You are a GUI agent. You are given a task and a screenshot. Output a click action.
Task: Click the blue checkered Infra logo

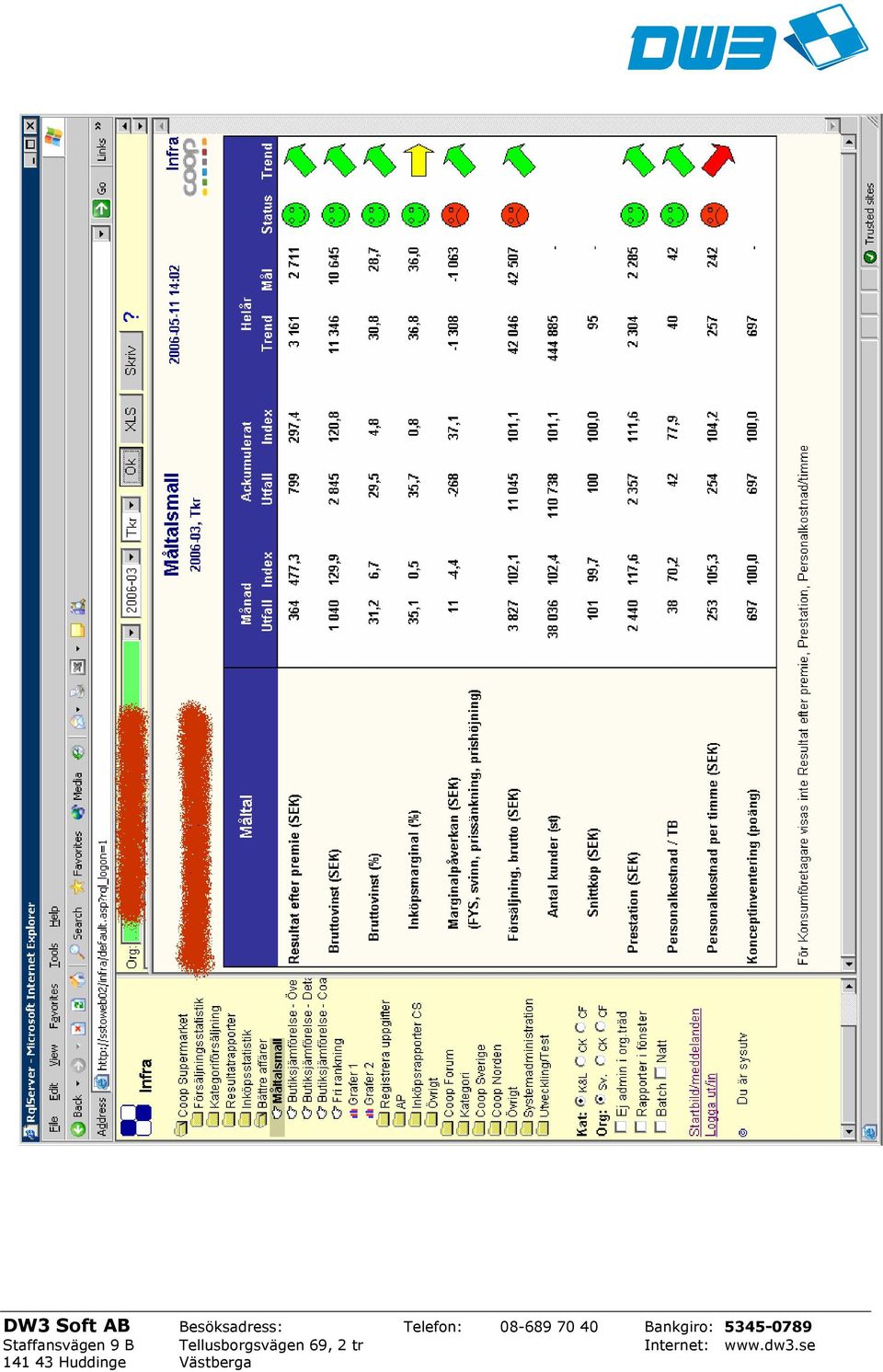tap(136, 1121)
